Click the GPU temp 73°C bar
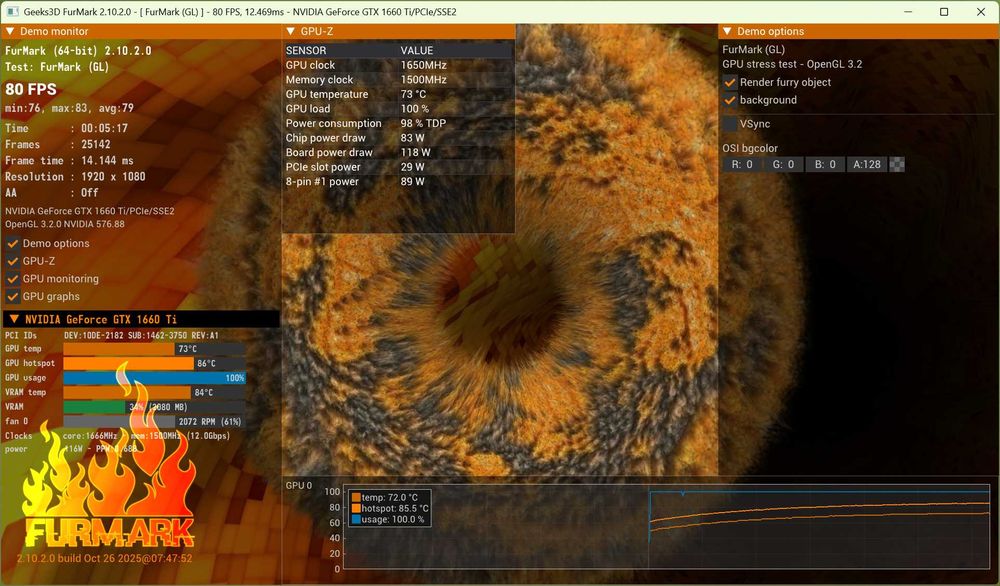Viewport: 1000px width, 586px height. 154,349
